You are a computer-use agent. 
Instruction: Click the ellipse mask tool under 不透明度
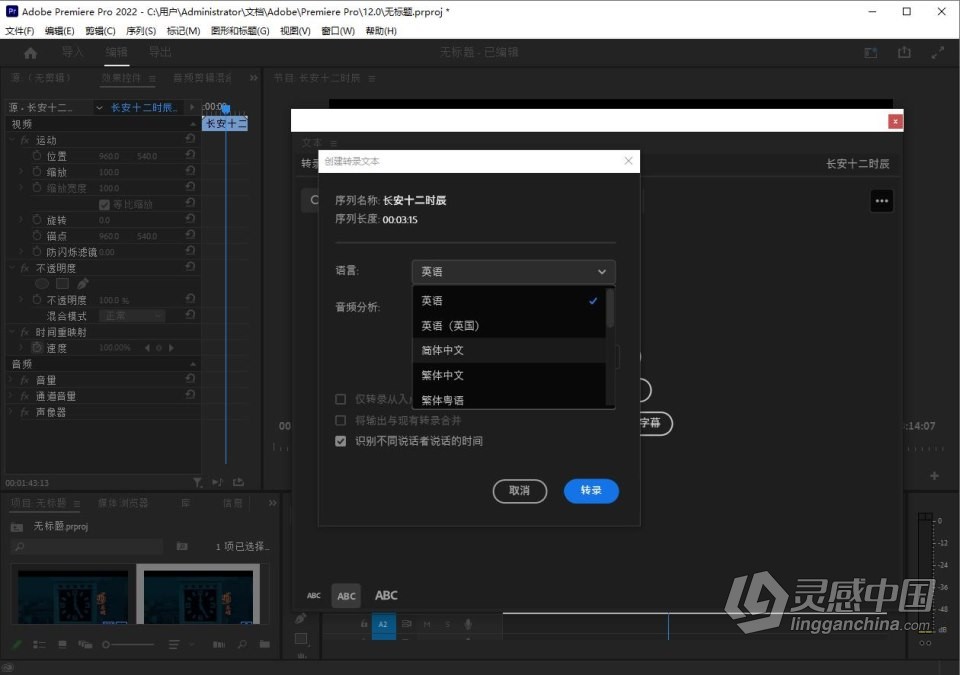[42, 284]
